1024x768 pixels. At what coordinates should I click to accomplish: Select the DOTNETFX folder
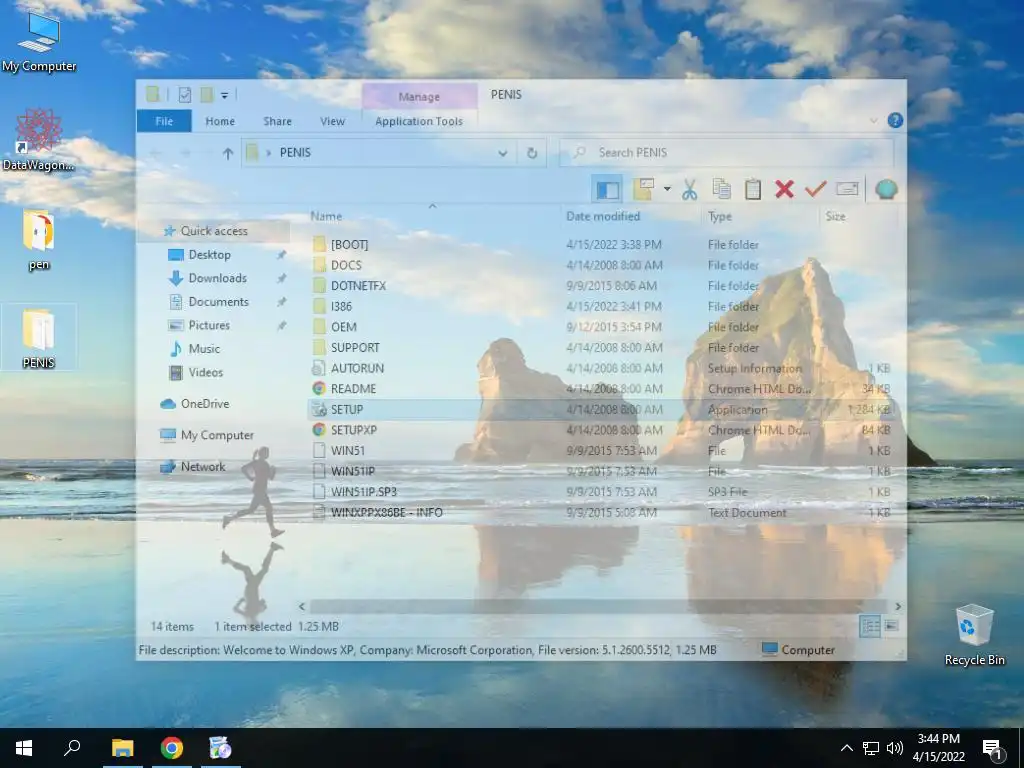click(x=359, y=286)
